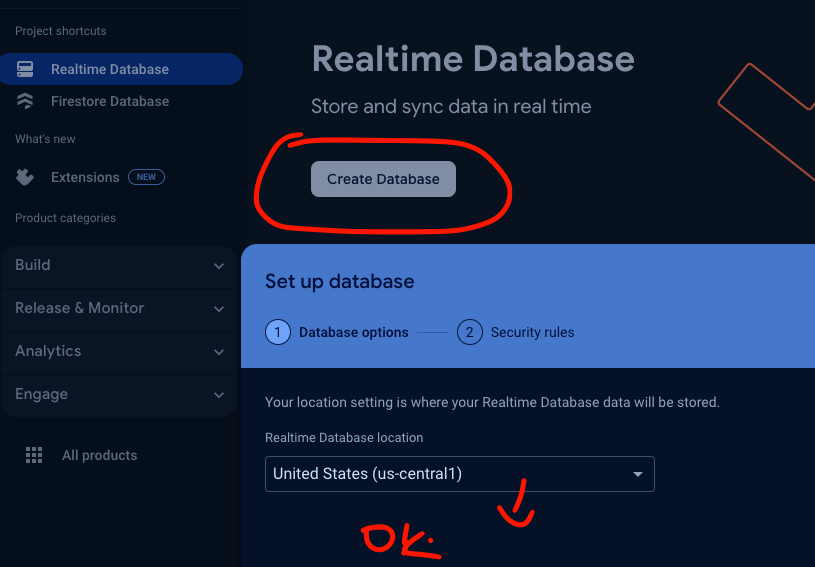Click the chevron next to Release & Monitor
The width and height of the screenshot is (815, 567).
pyautogui.click(x=219, y=309)
